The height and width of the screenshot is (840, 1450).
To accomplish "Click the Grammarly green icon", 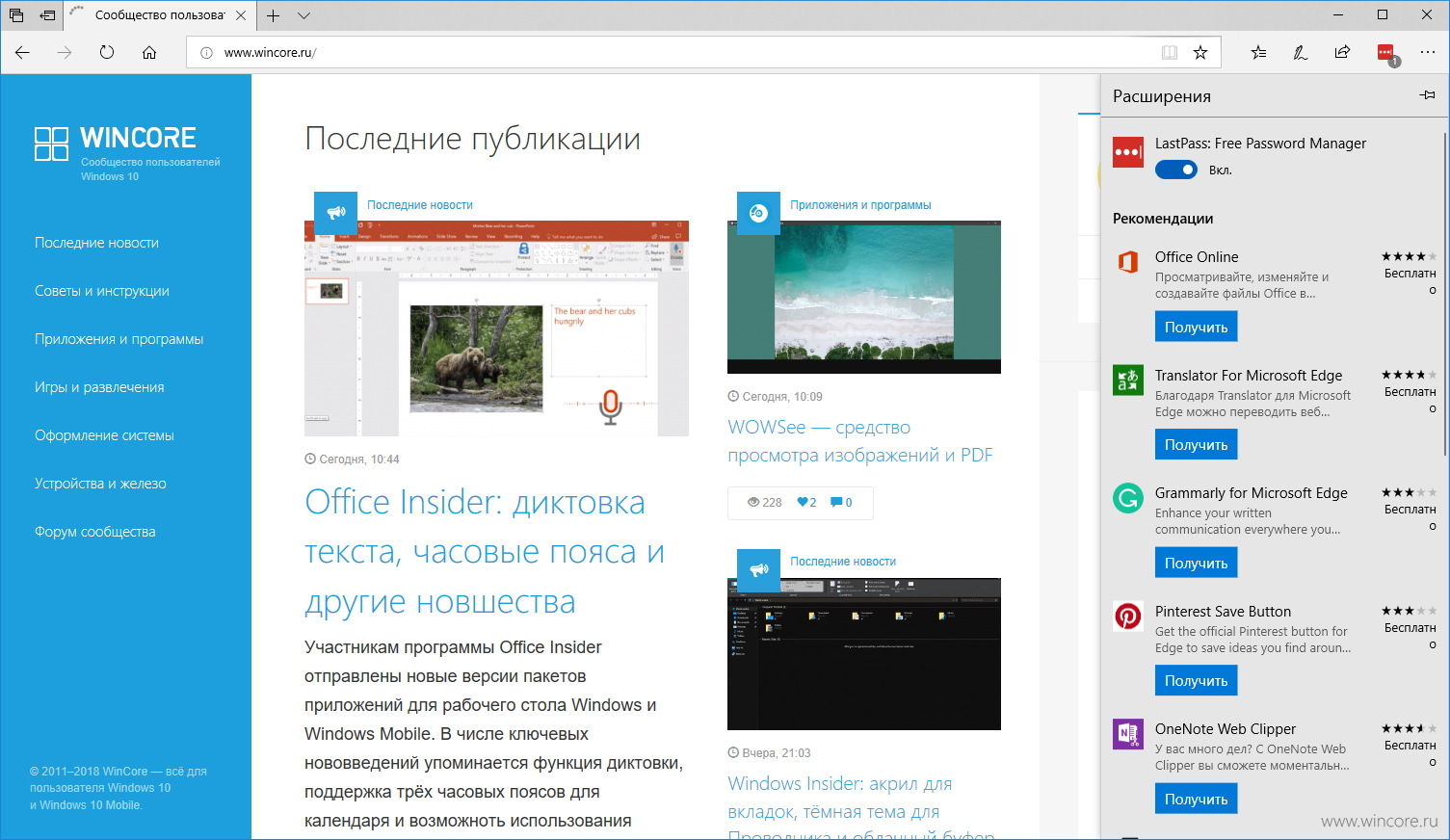I will tap(1128, 498).
